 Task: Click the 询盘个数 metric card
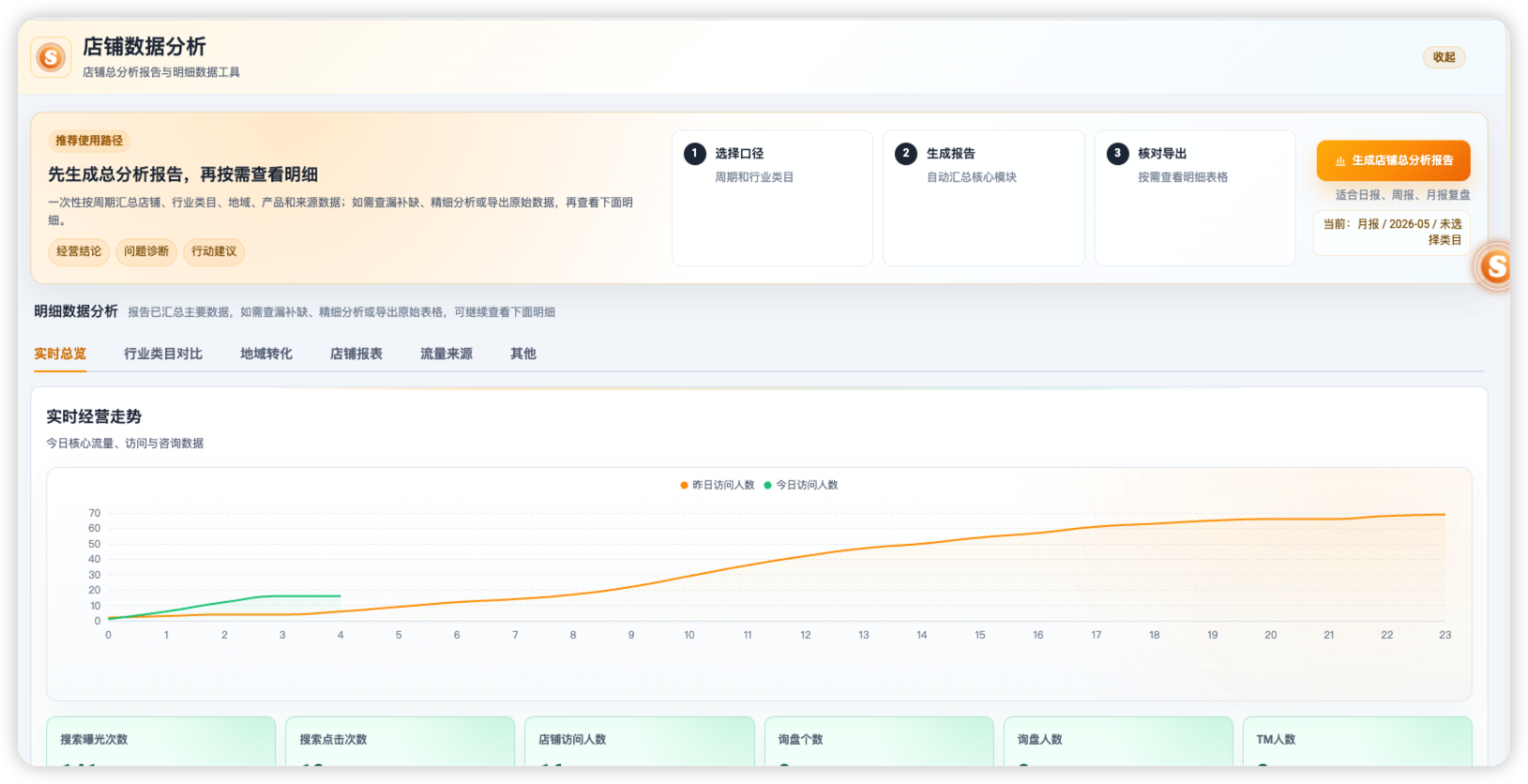pyautogui.click(x=879, y=742)
